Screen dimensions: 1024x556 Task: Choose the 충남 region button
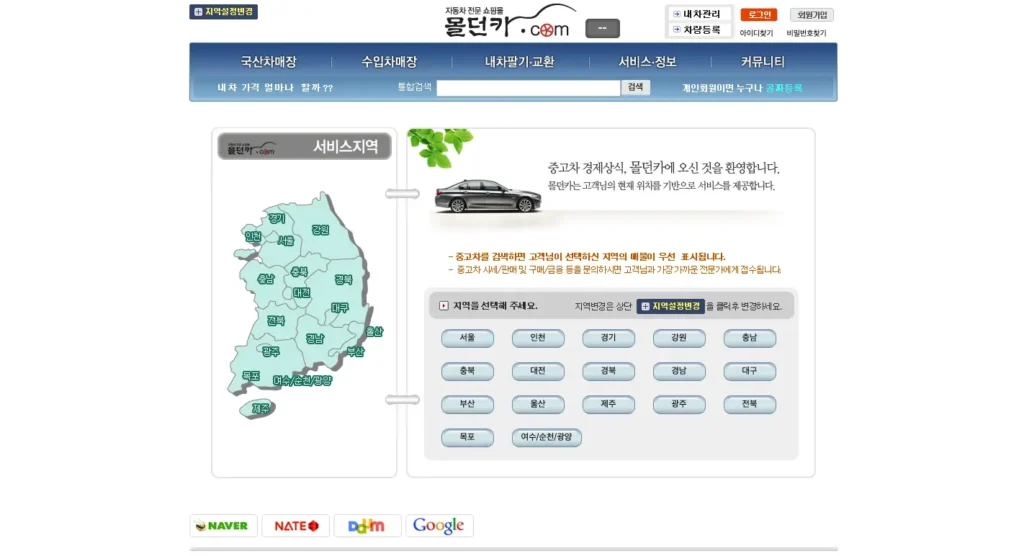coord(749,338)
